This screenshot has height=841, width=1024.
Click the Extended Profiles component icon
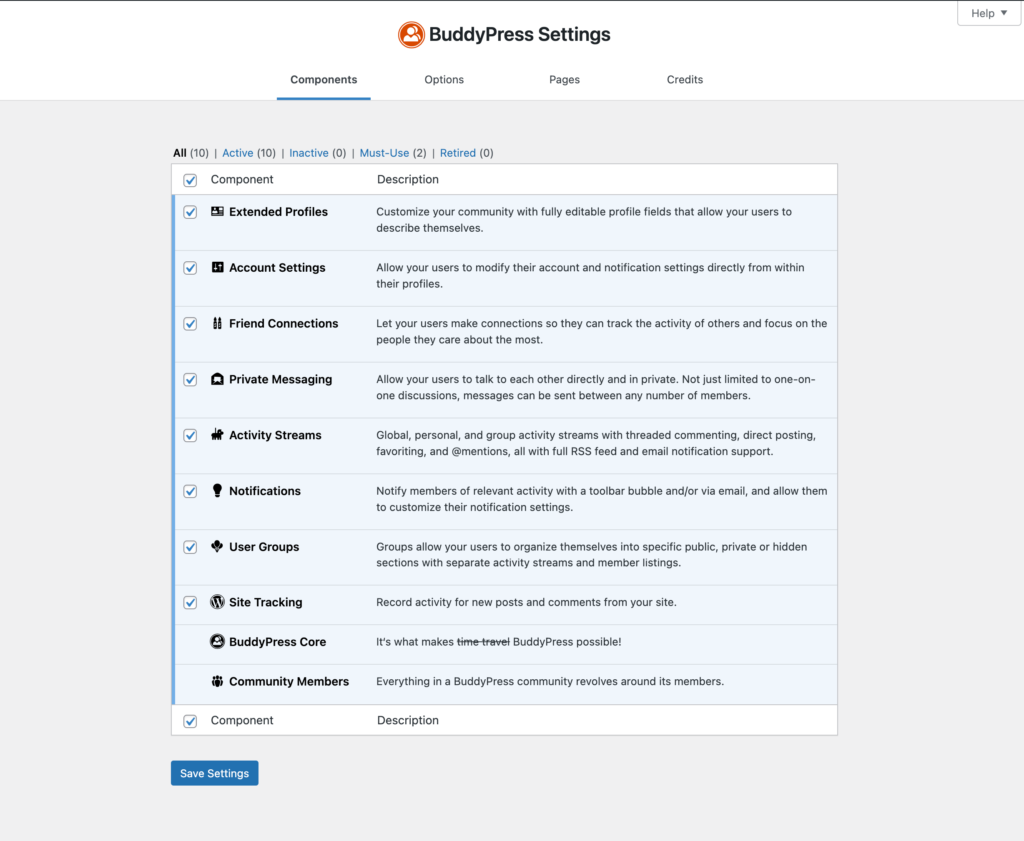tap(217, 212)
